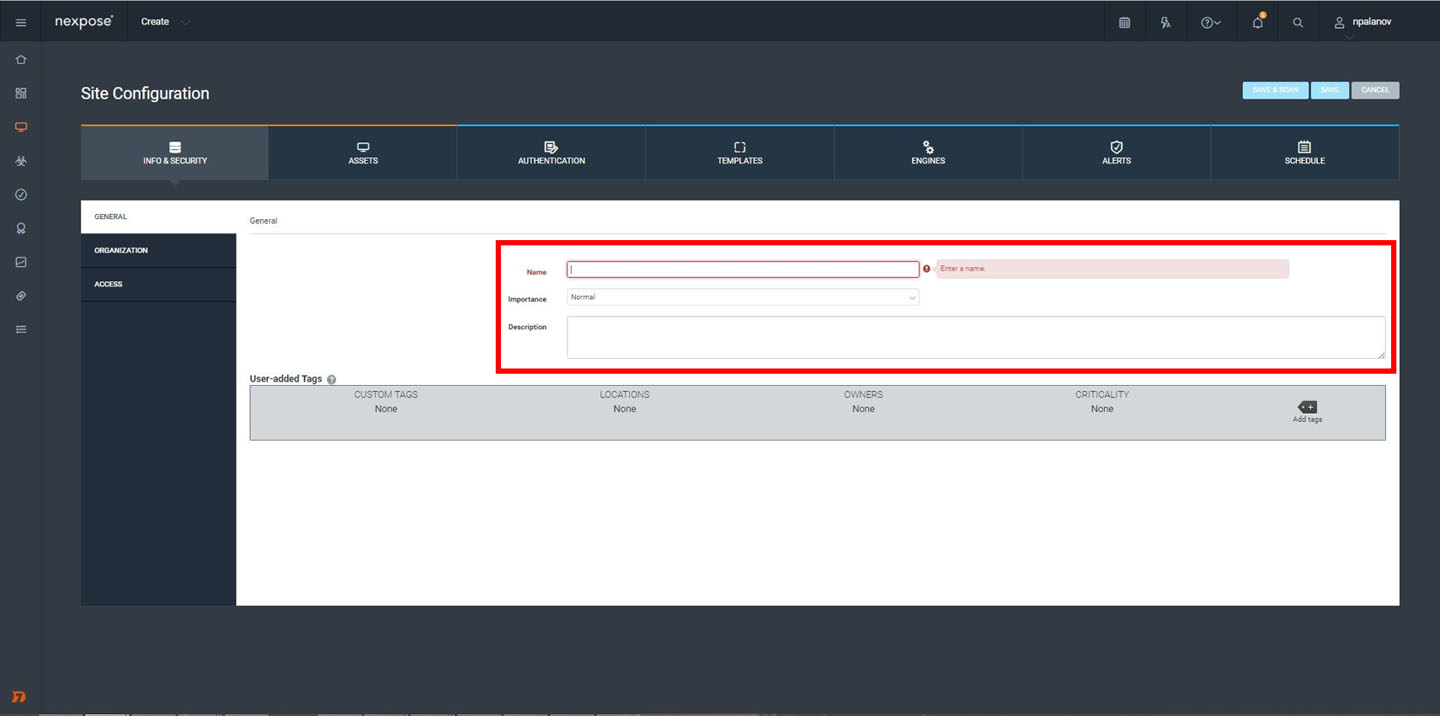Click the notifications bell icon
The image size is (1440, 716).
(x=1257, y=22)
